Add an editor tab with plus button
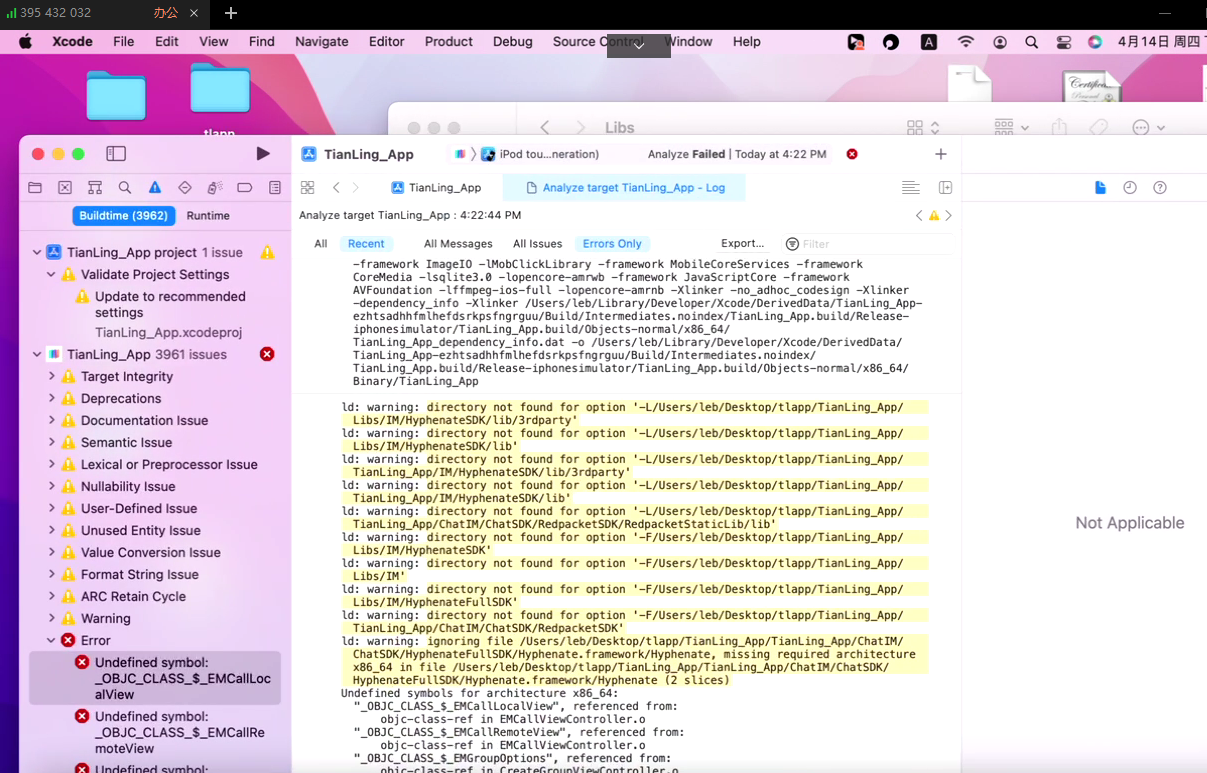The image size is (1207, 773). coord(941,154)
